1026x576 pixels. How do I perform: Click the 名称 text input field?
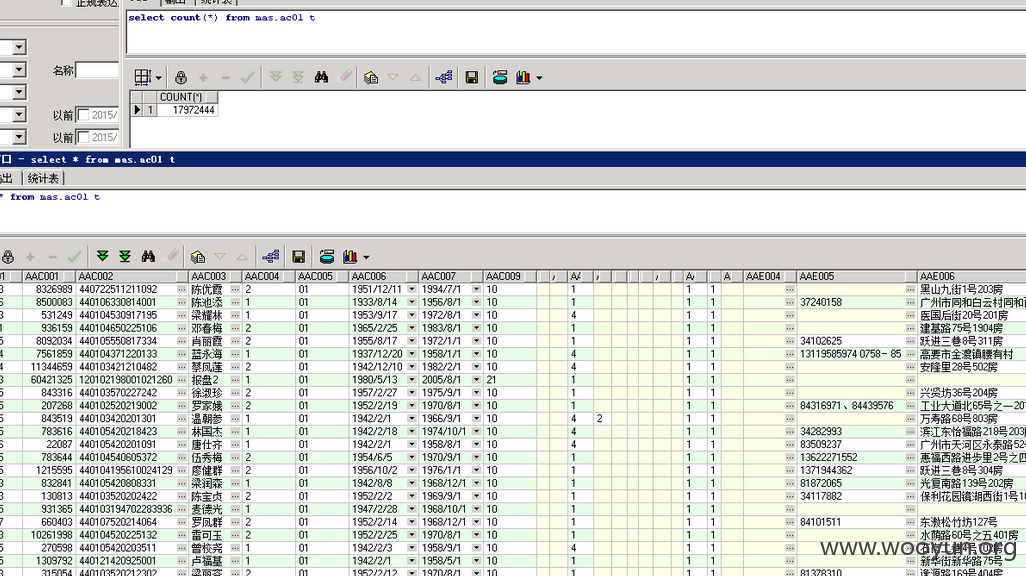click(97, 70)
